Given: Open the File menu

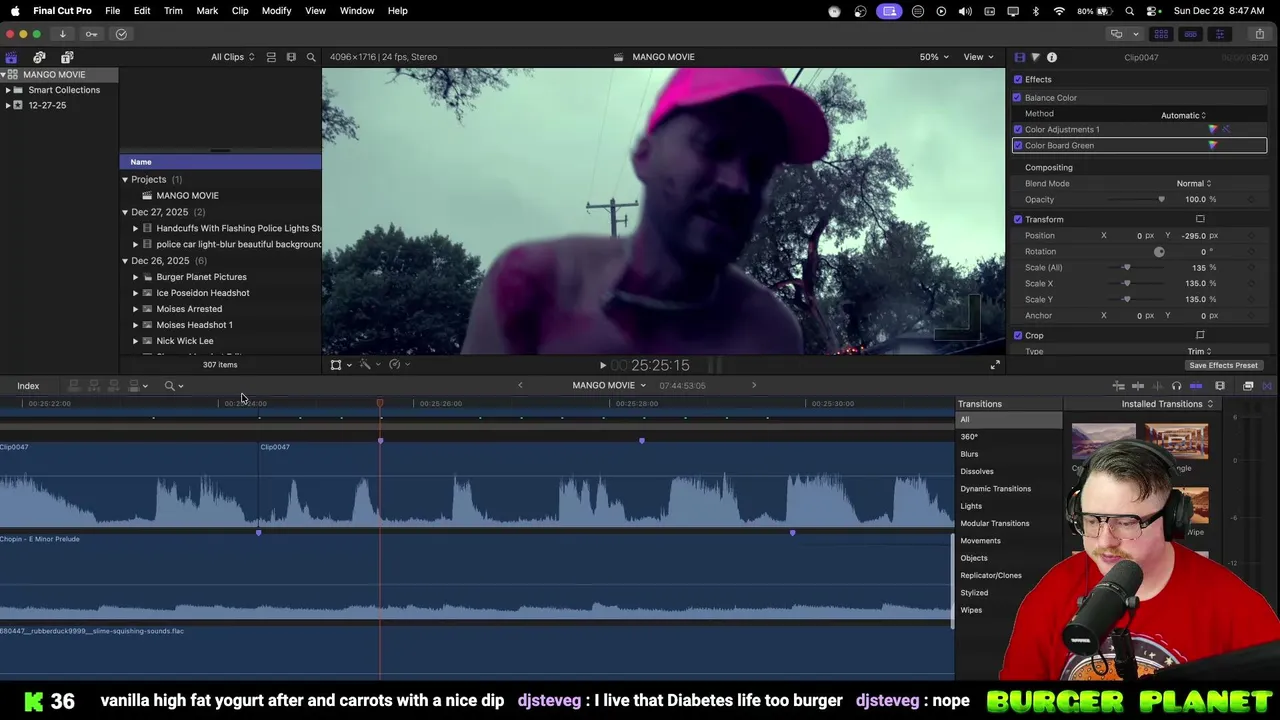Looking at the screenshot, I should click(x=112, y=10).
